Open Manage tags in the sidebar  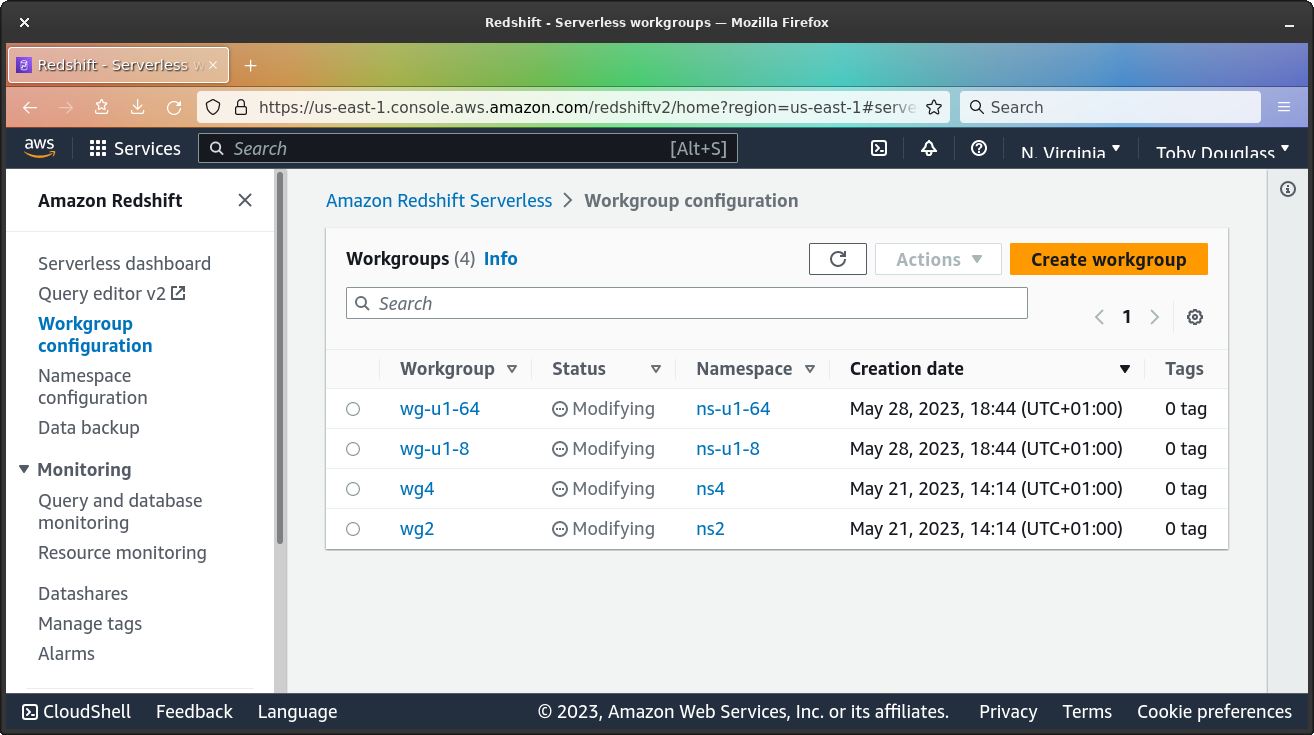coord(90,624)
